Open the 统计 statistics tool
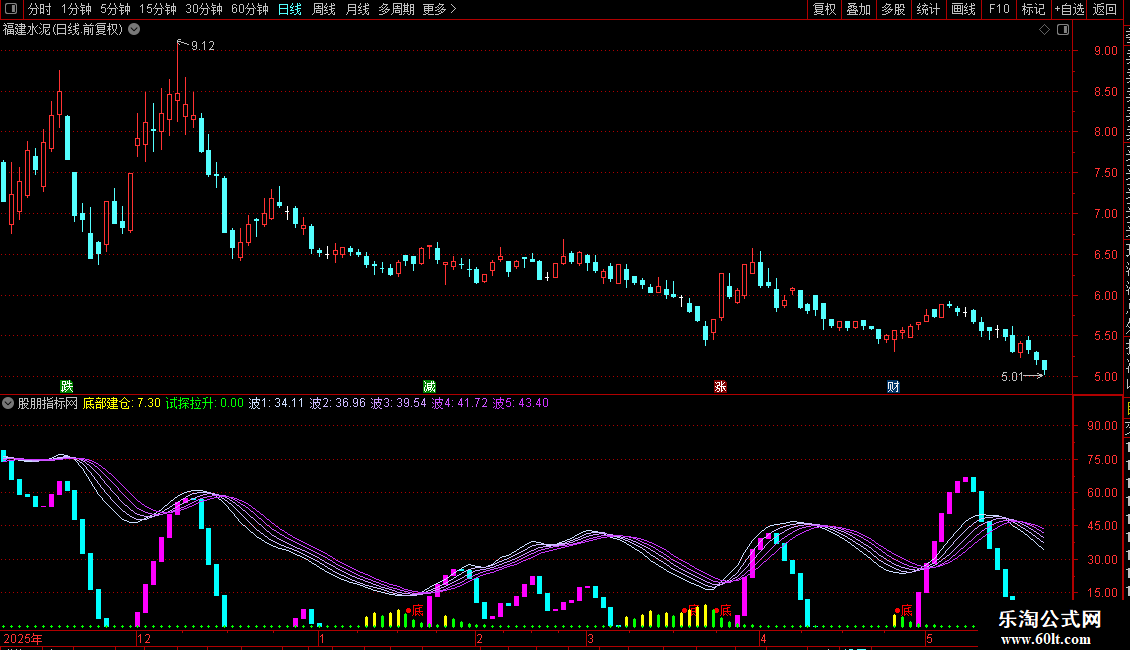The image size is (1130, 650). click(x=927, y=9)
